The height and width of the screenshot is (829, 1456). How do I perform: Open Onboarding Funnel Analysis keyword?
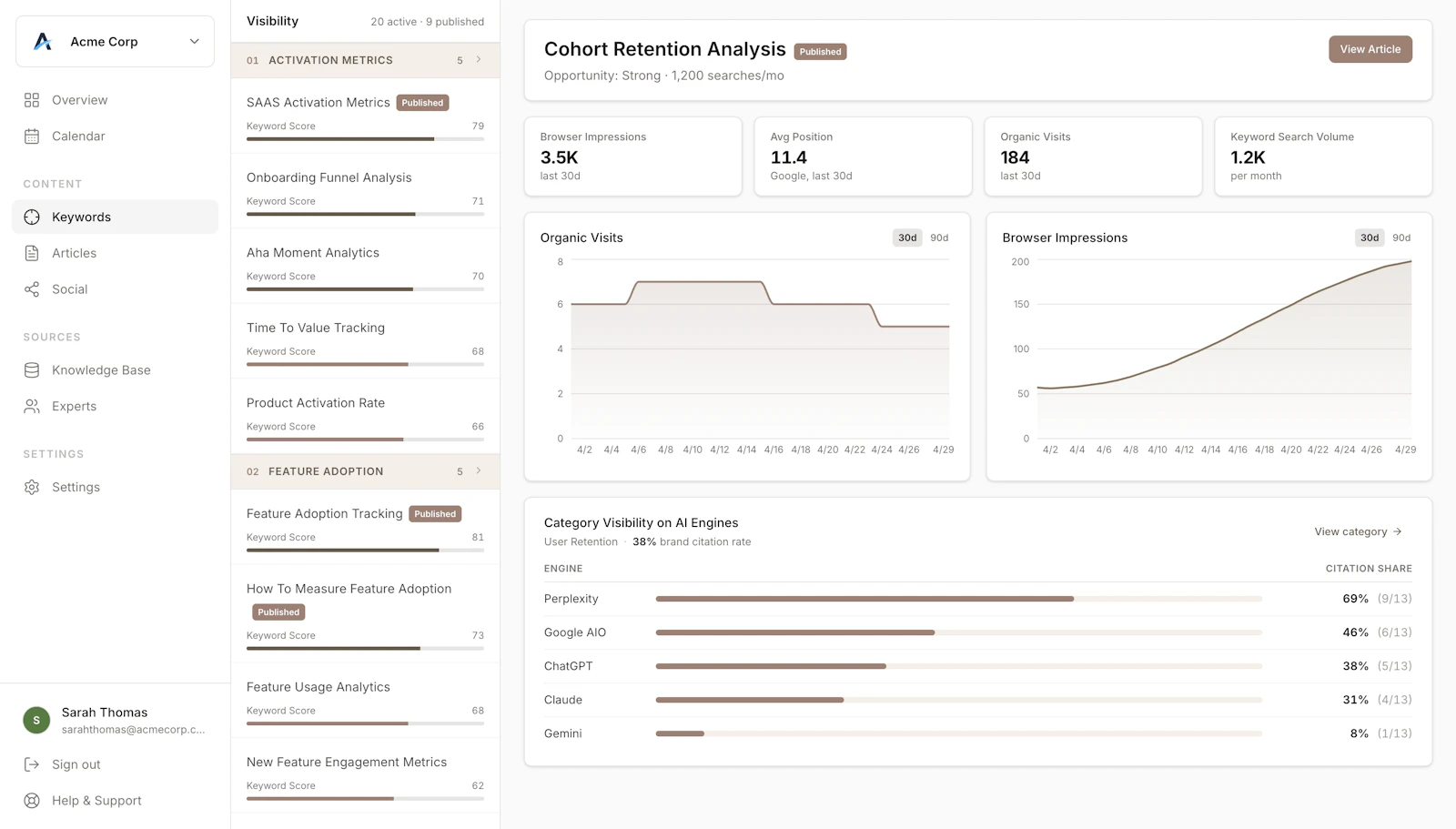(365, 191)
